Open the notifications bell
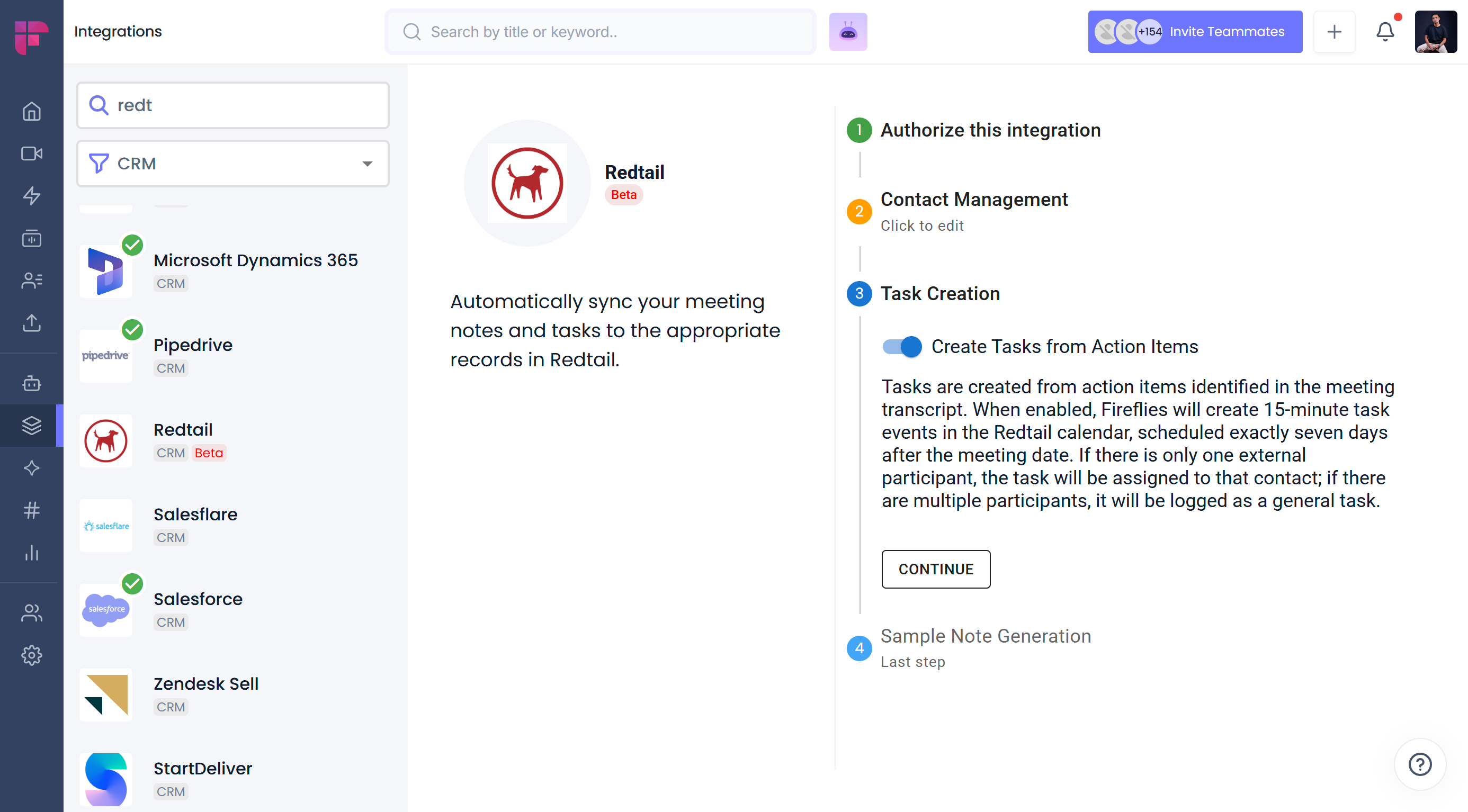 pos(1385,32)
